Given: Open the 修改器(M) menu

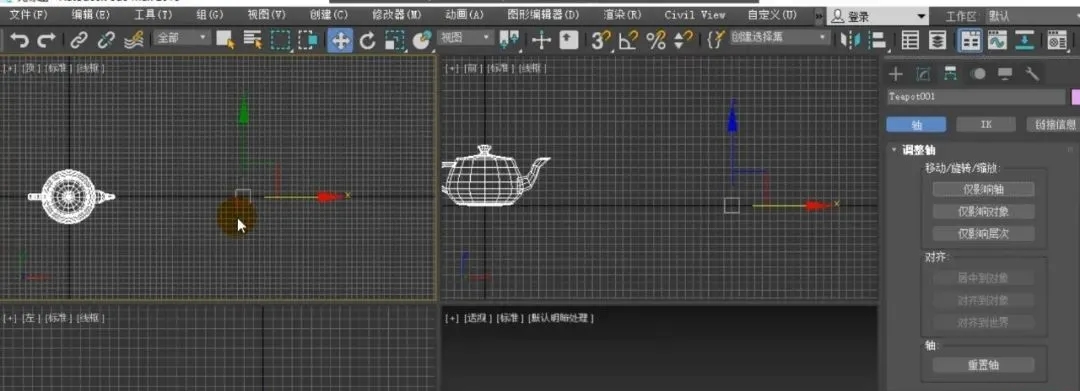Looking at the screenshot, I should click(x=397, y=14).
